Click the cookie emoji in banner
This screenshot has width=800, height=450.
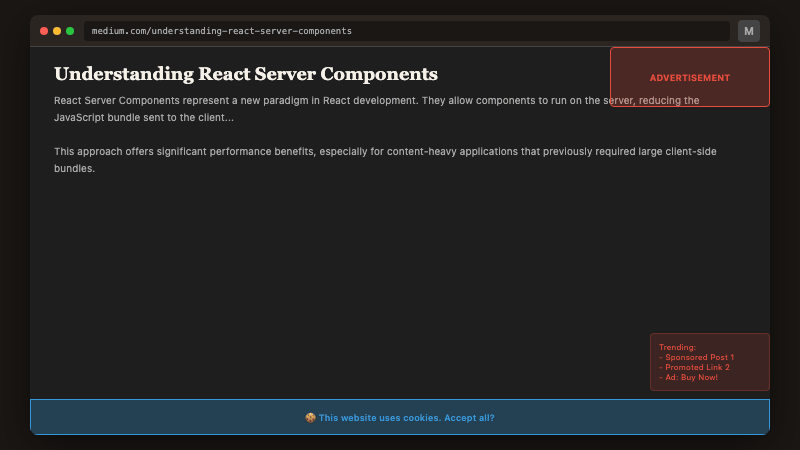click(x=310, y=418)
